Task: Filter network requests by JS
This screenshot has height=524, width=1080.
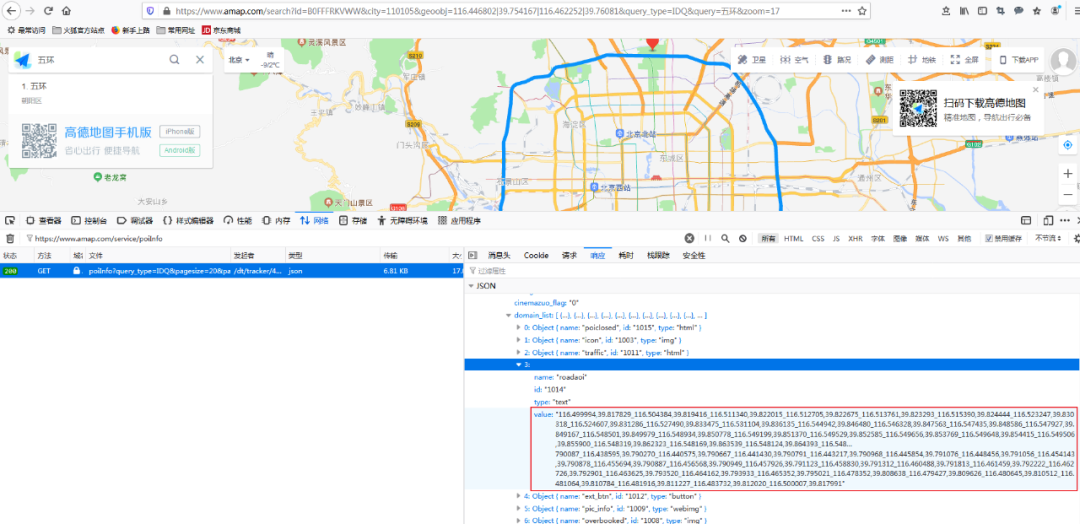Action: tap(835, 239)
